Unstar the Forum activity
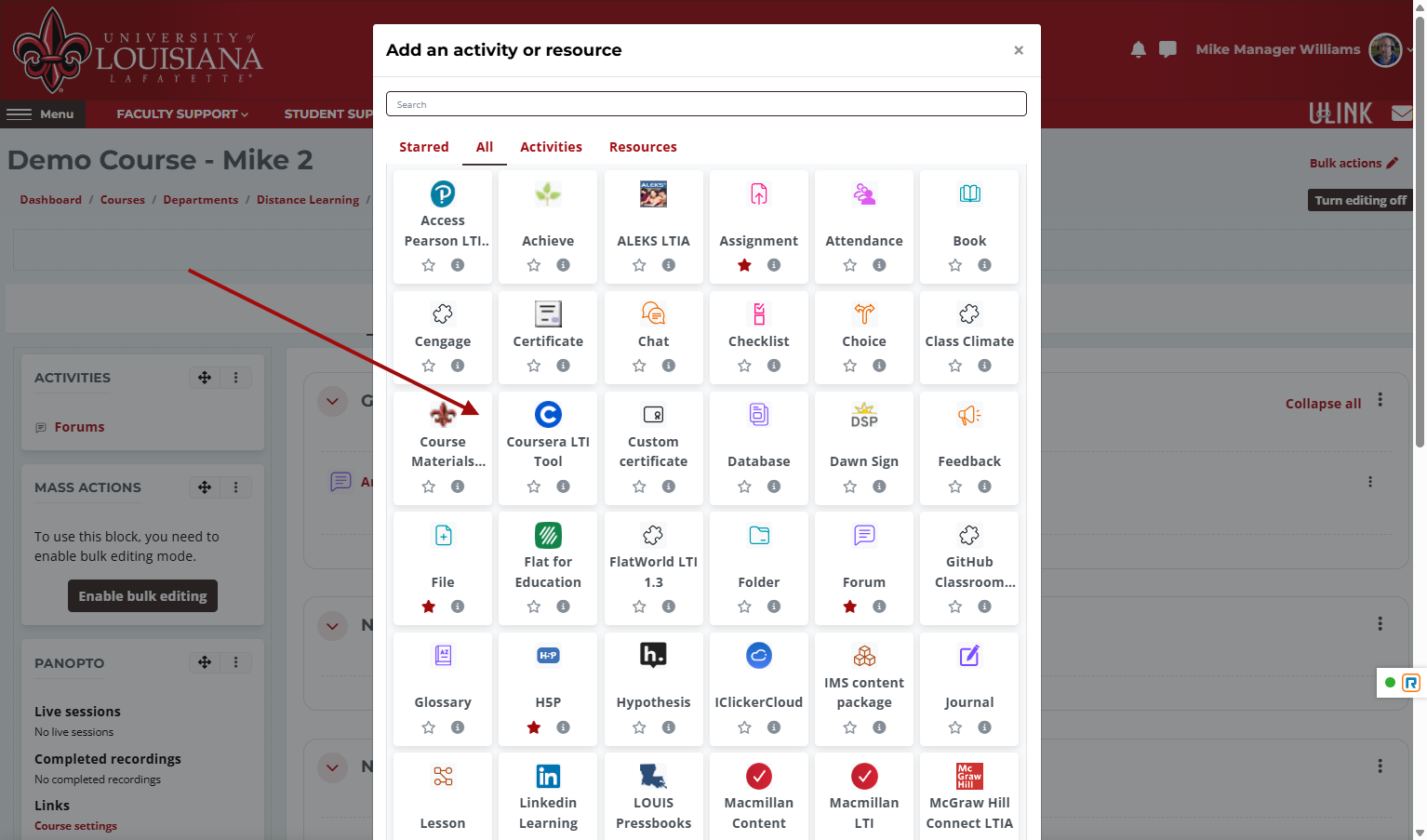This screenshot has width=1427, height=840. (x=850, y=607)
